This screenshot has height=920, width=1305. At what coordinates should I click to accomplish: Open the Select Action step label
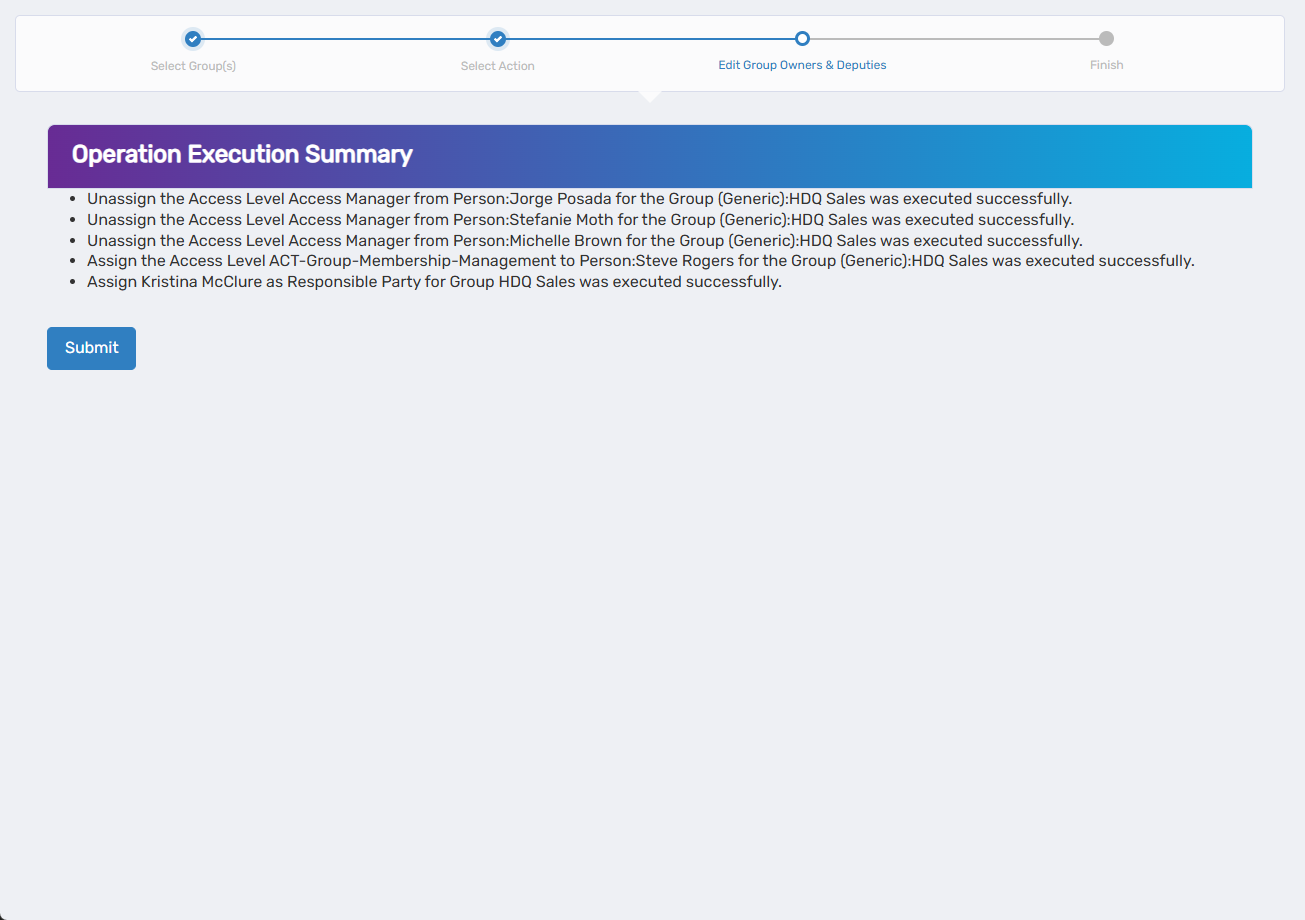click(497, 66)
